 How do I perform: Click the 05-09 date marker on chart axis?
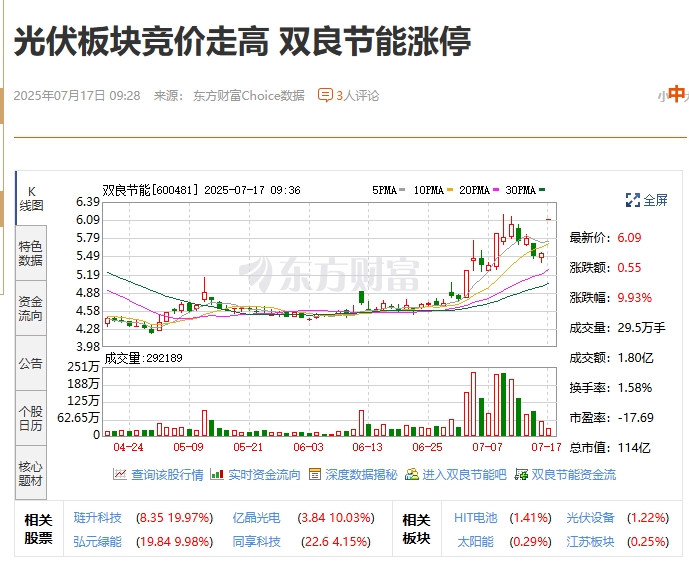pos(189,447)
